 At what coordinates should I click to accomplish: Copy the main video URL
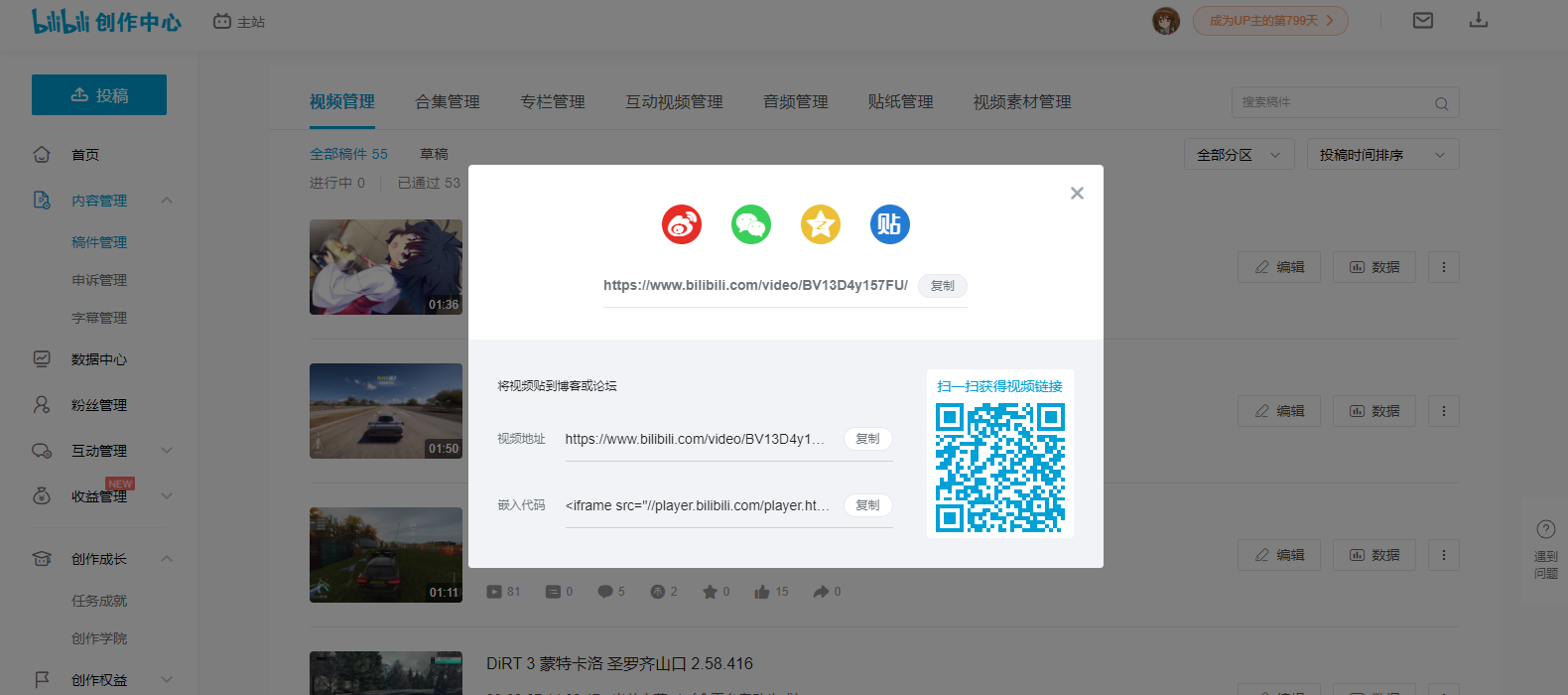pos(942,286)
